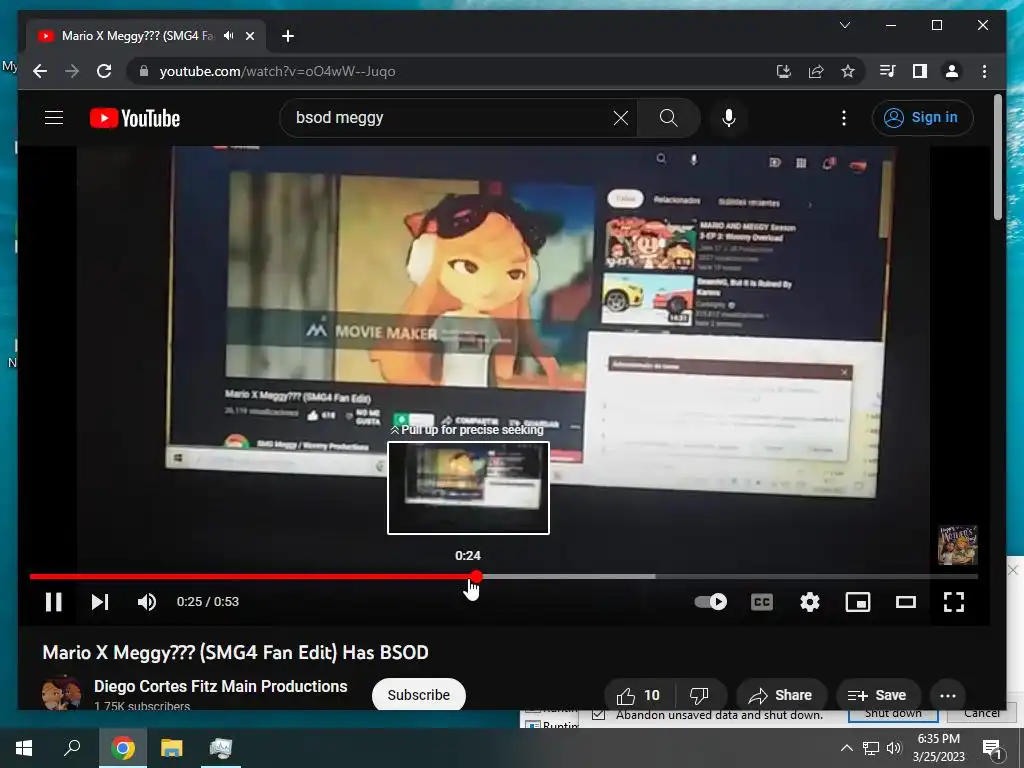The image size is (1024, 768).
Task: Open Windows Start menu
Action: click(24, 748)
